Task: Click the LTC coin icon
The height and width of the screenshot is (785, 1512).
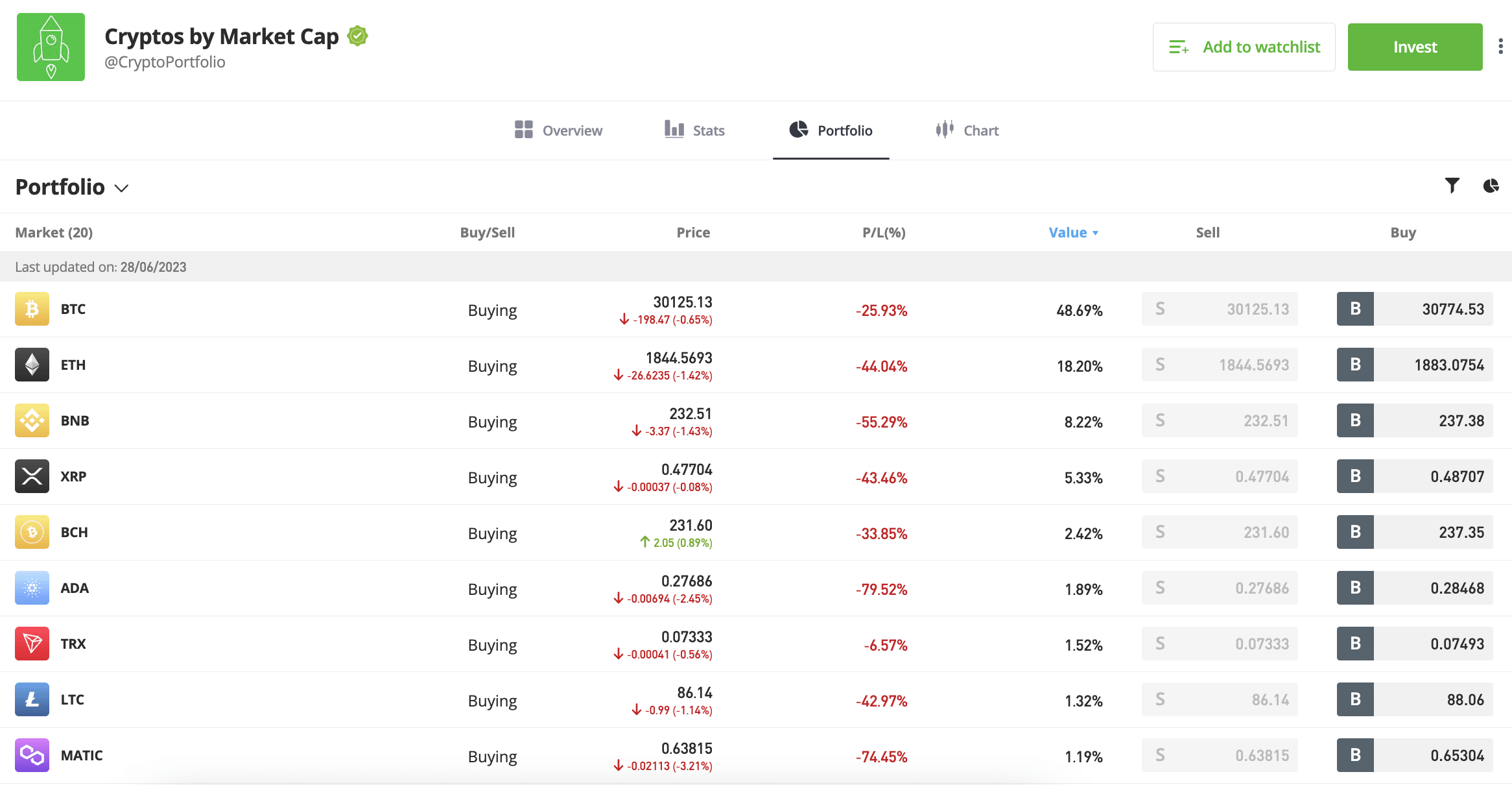Action: click(32, 699)
